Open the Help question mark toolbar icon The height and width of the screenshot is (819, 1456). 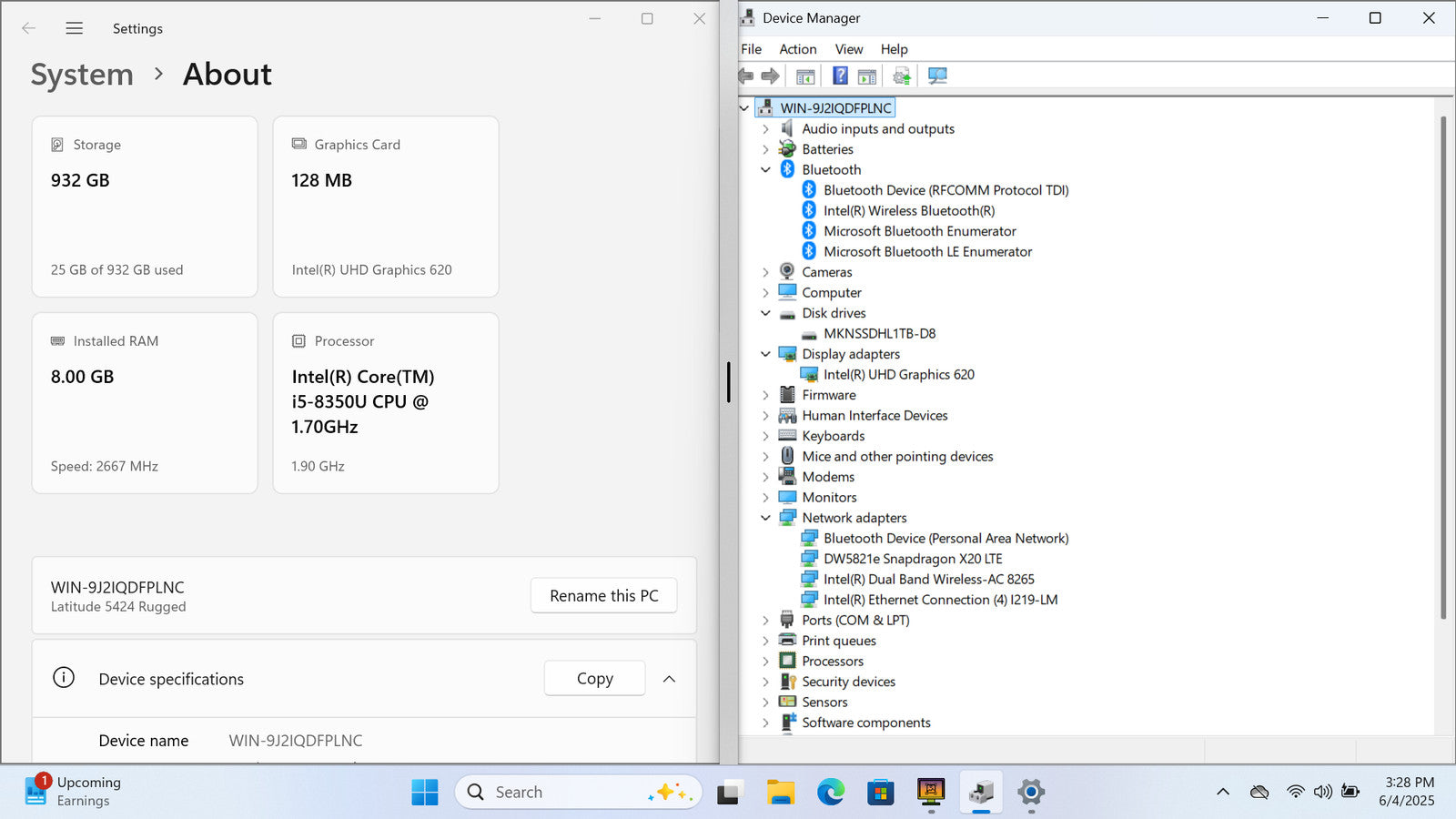840,76
